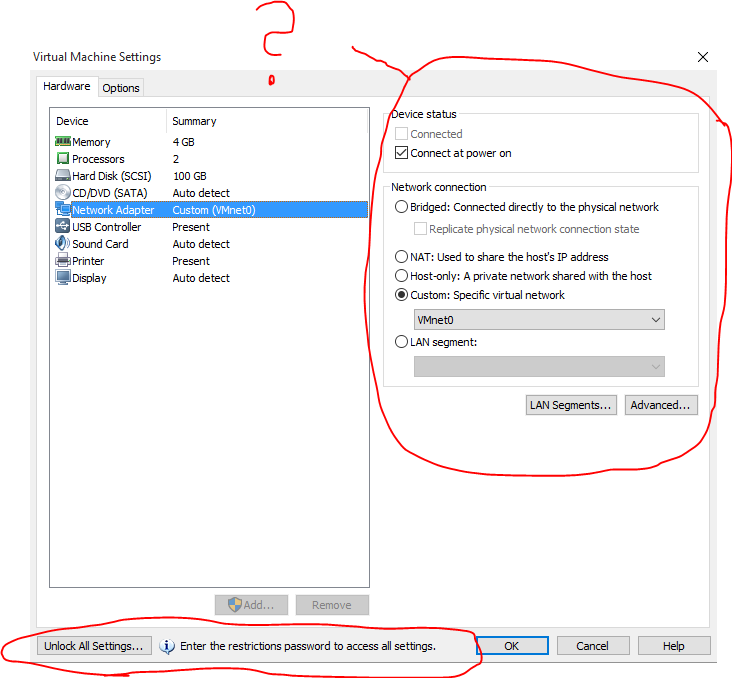Select the Sound Card speaker icon

[x=63, y=244]
